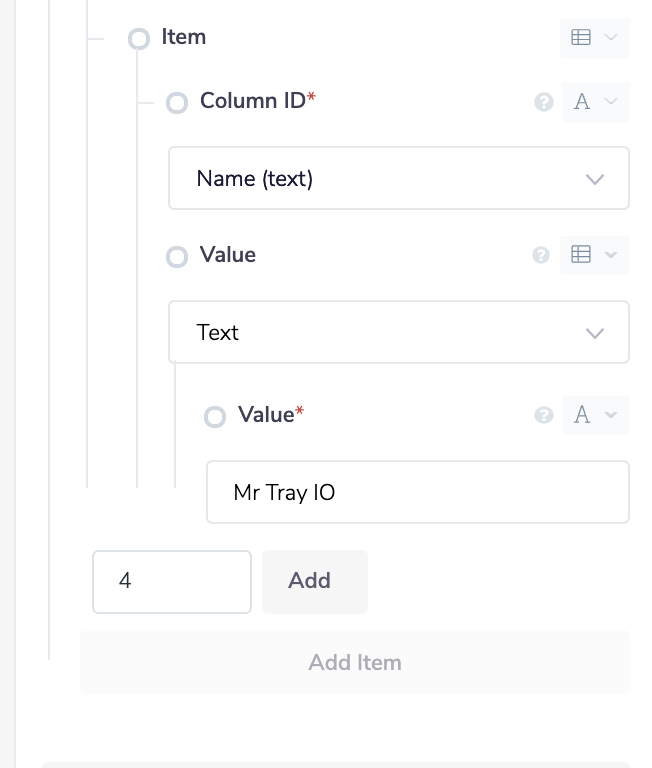The image size is (652, 768).
Task: Open help tooltip for nested Value*
Action: (x=544, y=415)
